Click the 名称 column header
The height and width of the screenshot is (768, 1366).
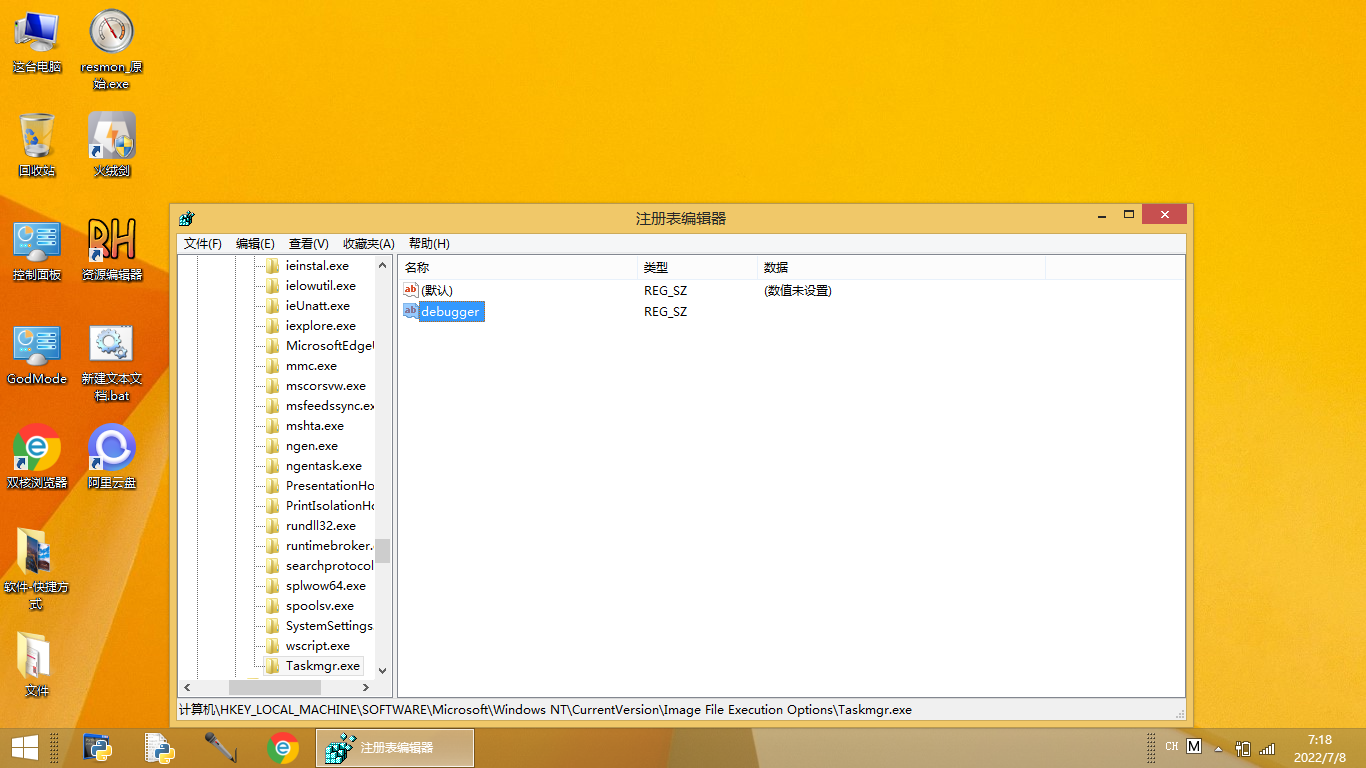click(x=517, y=268)
